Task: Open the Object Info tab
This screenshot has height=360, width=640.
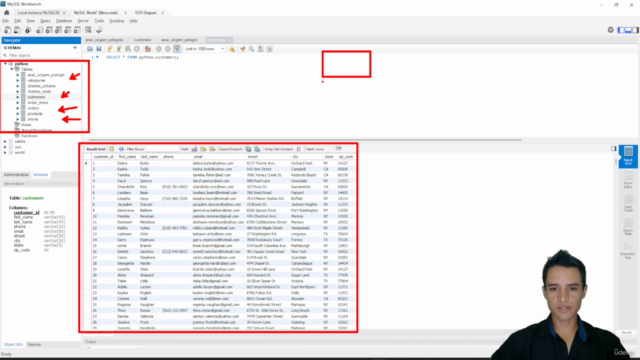Action: point(13,344)
